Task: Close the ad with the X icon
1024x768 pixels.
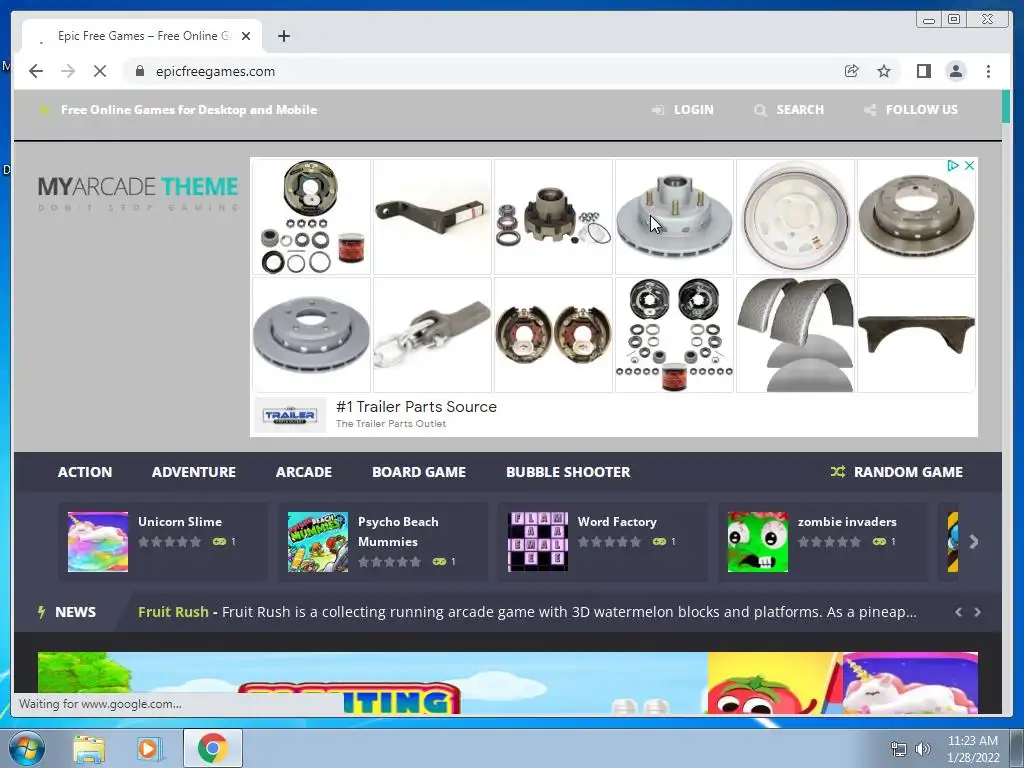Action: [970, 165]
